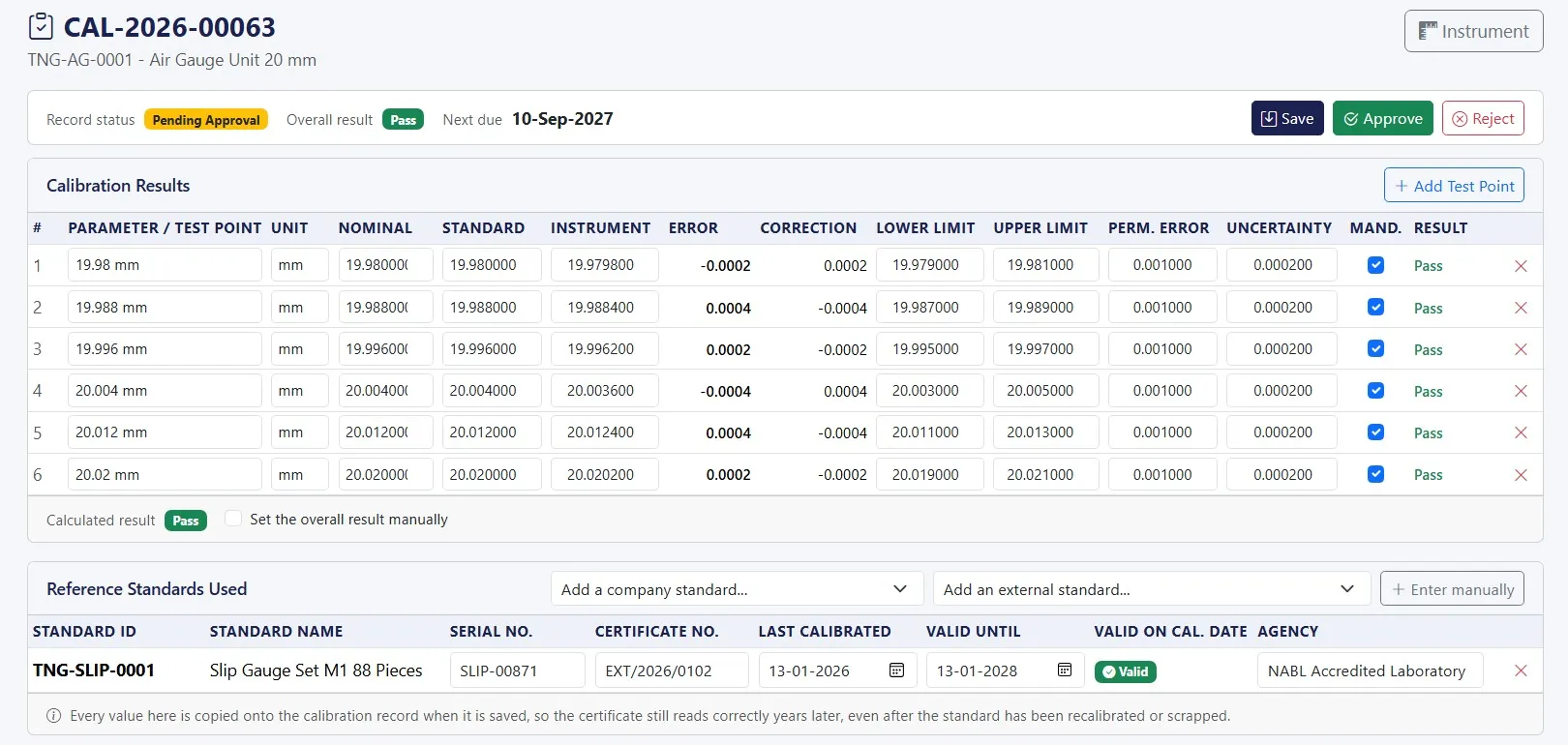Click the info icon in the footer note

(53, 716)
